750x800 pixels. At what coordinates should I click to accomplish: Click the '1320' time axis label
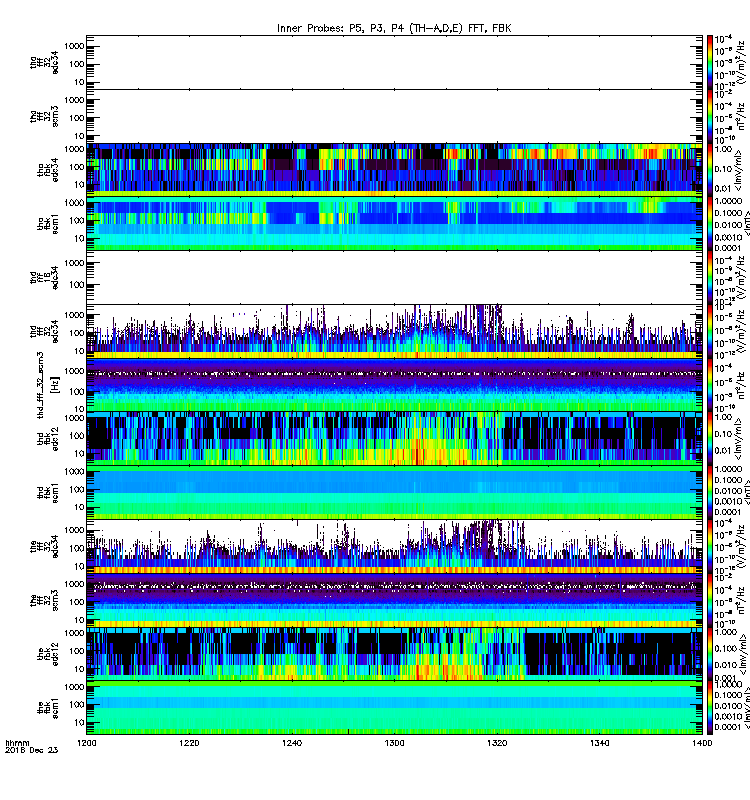tap(497, 743)
